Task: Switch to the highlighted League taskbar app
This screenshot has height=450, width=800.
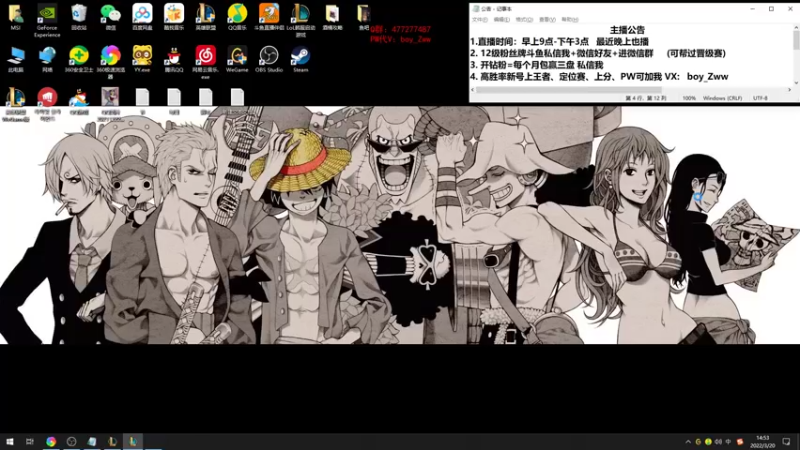Action: (x=133, y=442)
